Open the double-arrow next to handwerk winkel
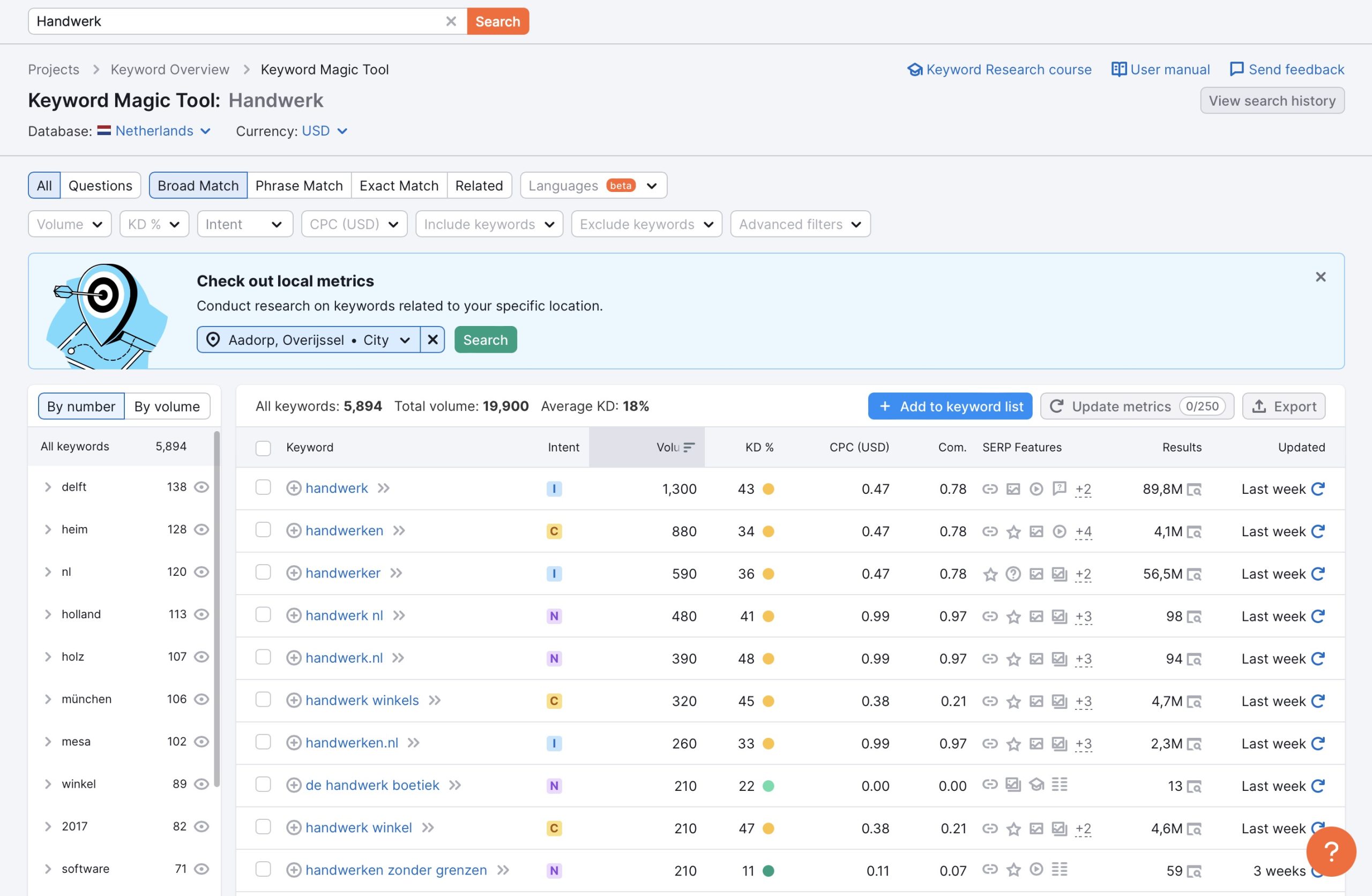Image resolution: width=1372 pixels, height=896 pixels. pyautogui.click(x=428, y=828)
